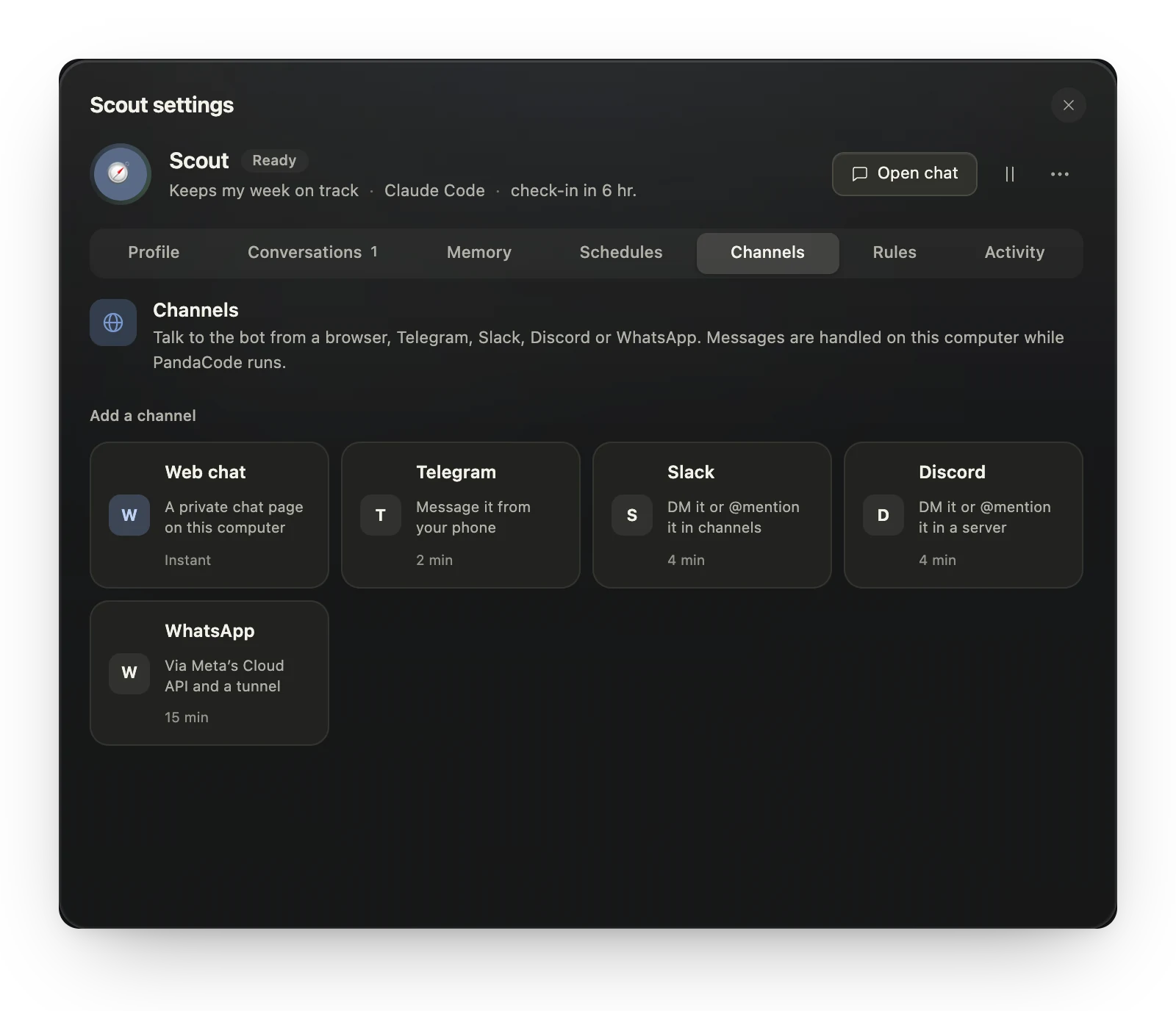
Task: Click the 'Scout settings' title
Action: pyautogui.click(x=162, y=105)
